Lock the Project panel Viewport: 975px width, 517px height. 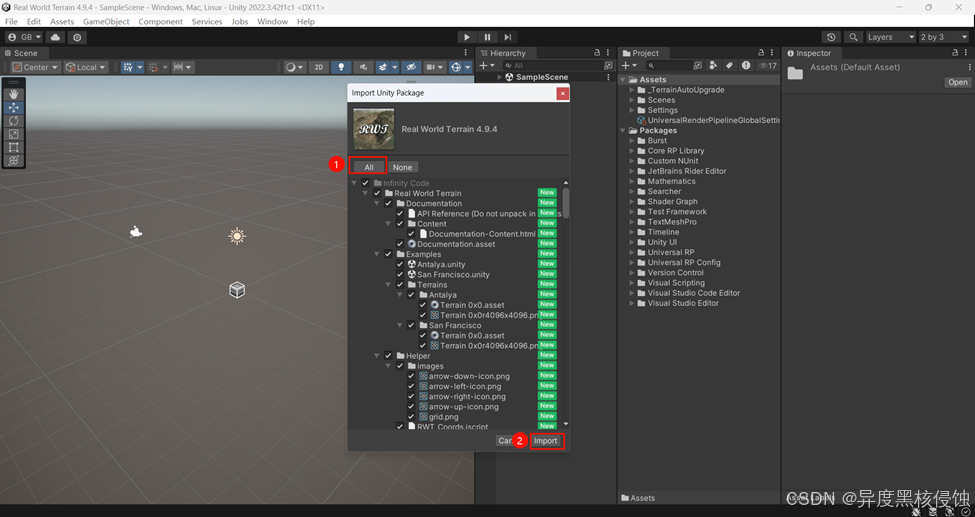[x=761, y=53]
